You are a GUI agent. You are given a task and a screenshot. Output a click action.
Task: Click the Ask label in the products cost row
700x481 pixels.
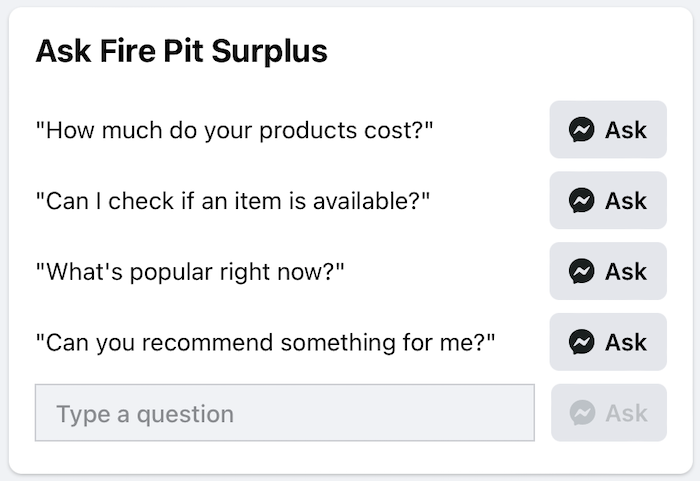[626, 130]
